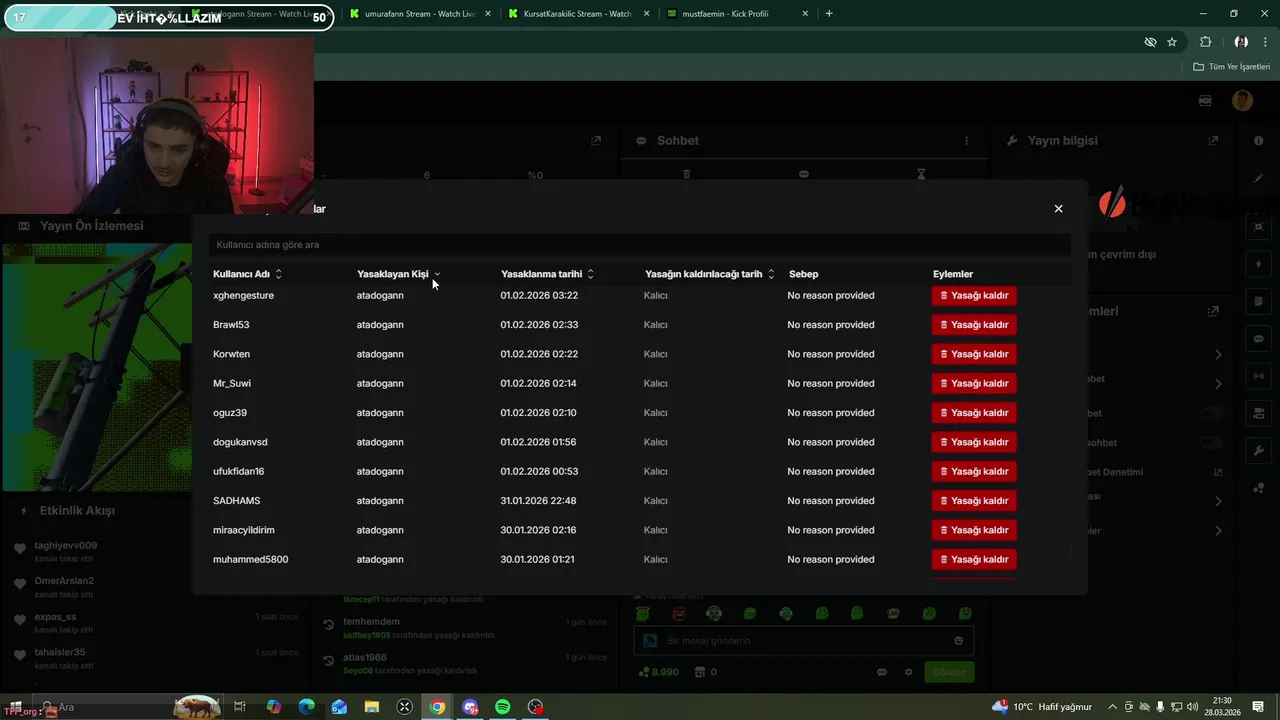Open the weather widget showing 10°C
This screenshot has height=720, width=1280.
[x=1041, y=707]
